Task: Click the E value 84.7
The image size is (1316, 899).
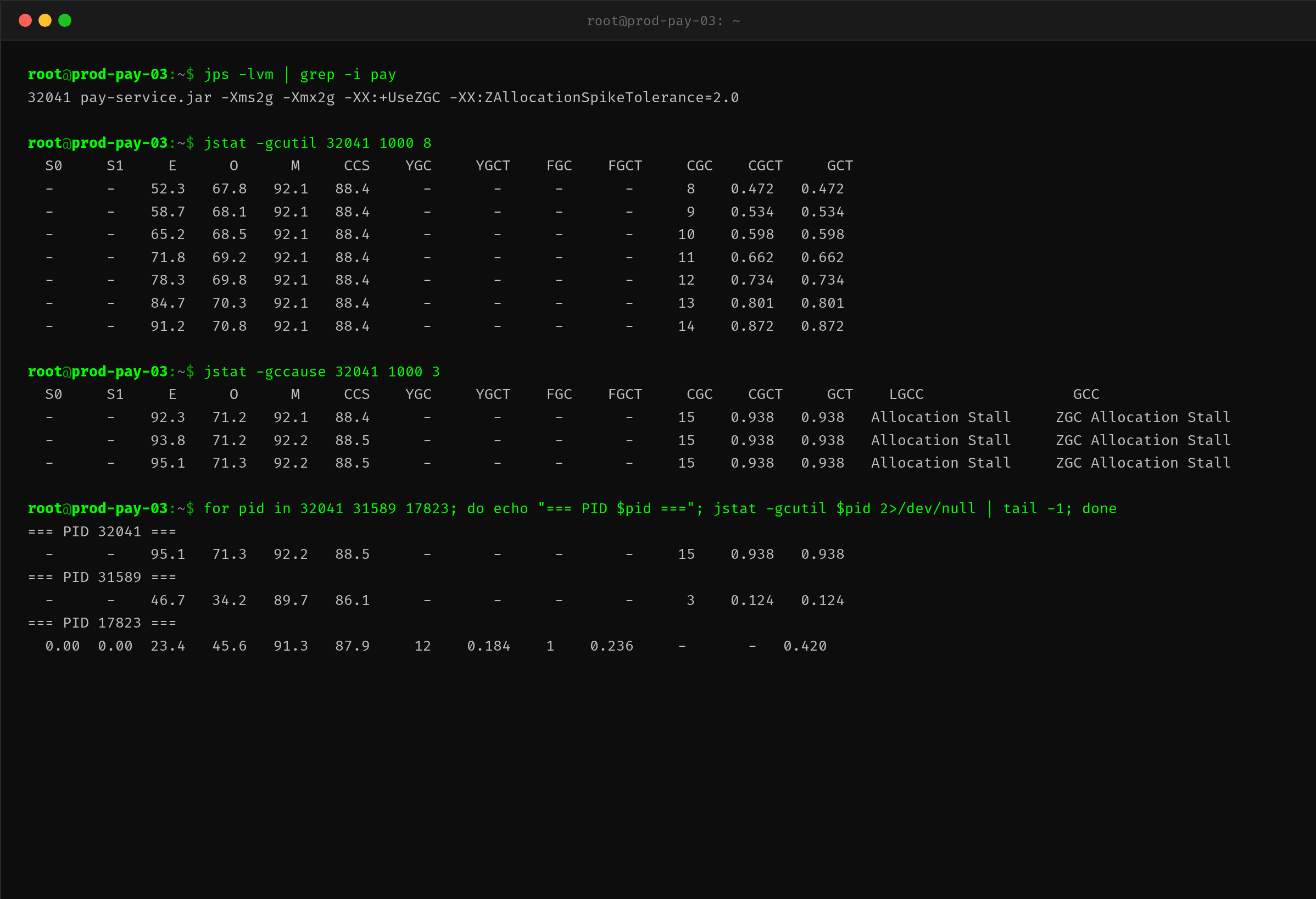Action: pos(168,303)
